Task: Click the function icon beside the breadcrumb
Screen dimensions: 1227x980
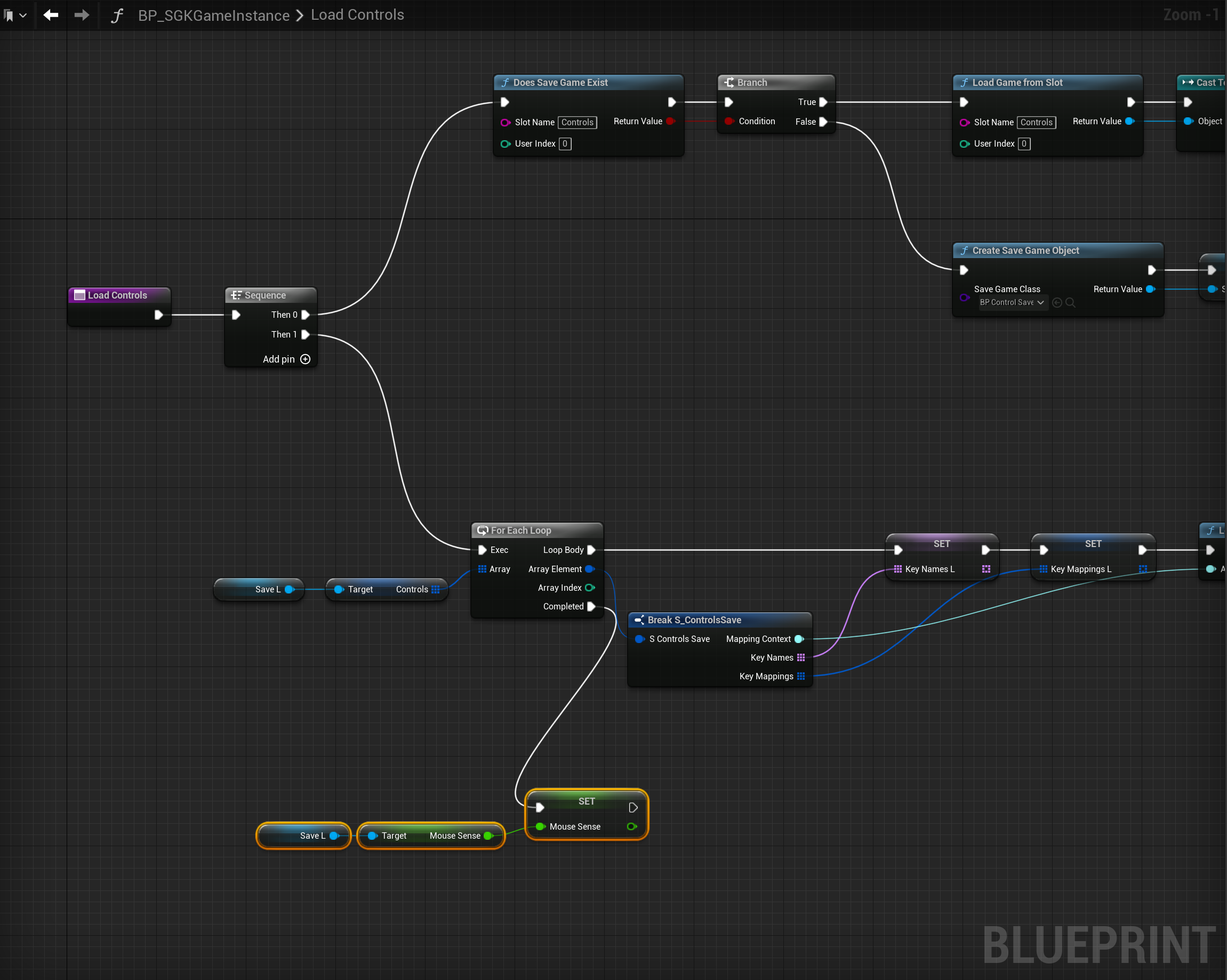Action: click(x=117, y=15)
